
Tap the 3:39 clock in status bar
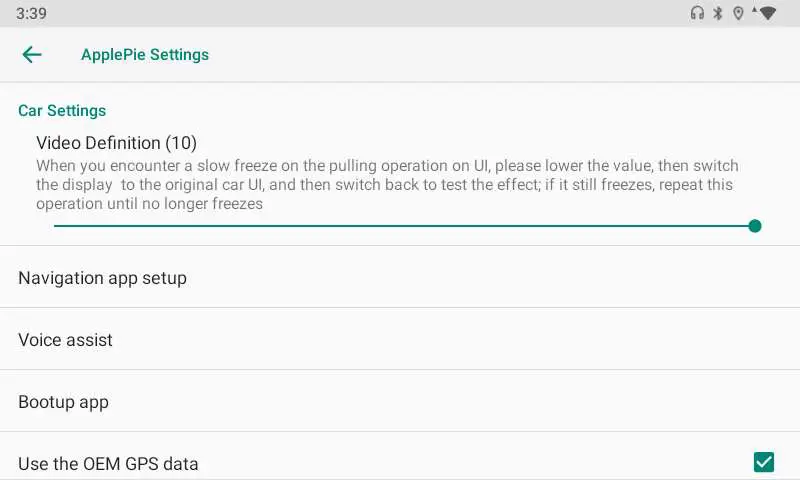point(31,14)
